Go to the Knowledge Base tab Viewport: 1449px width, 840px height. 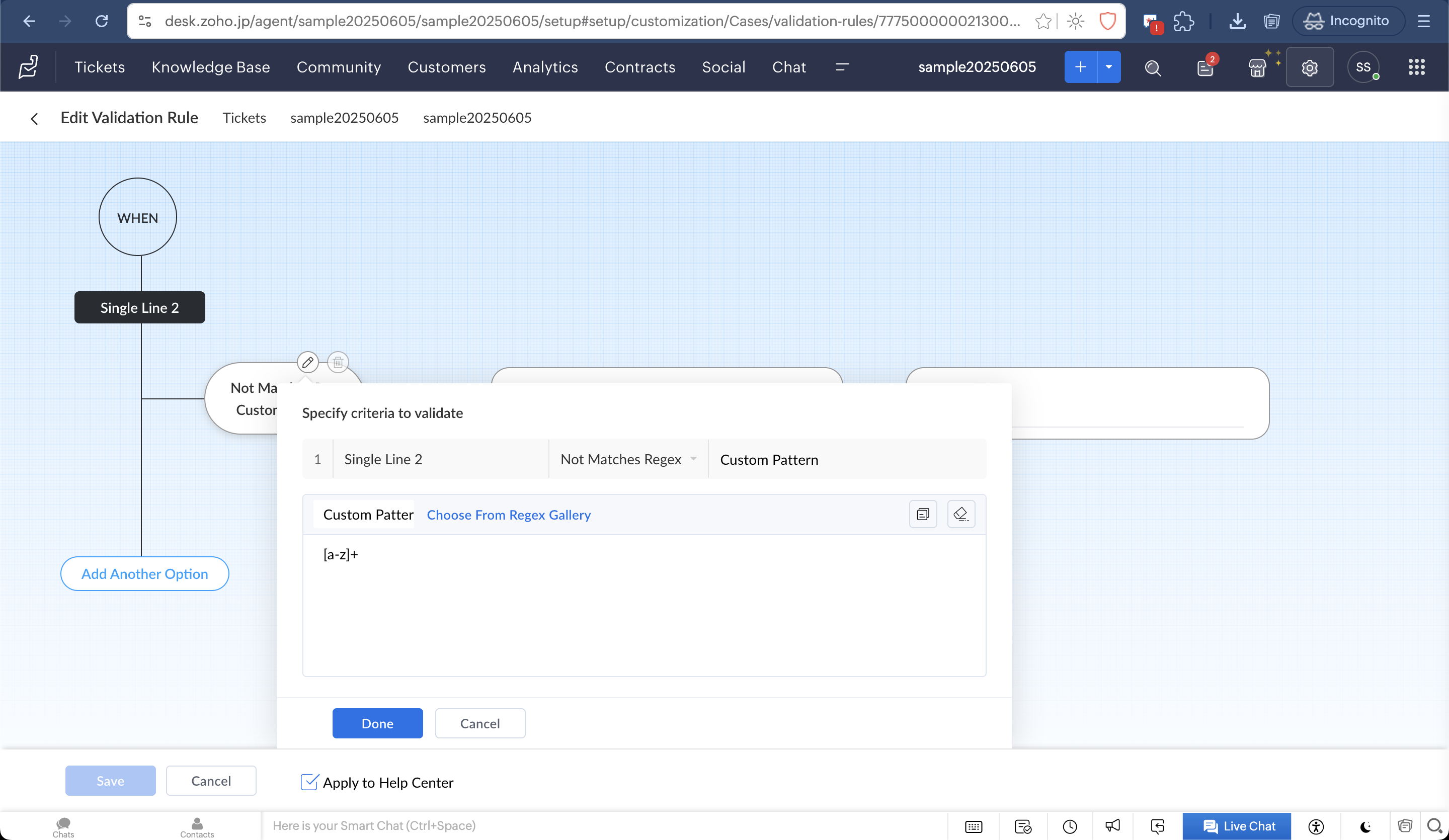(x=210, y=67)
